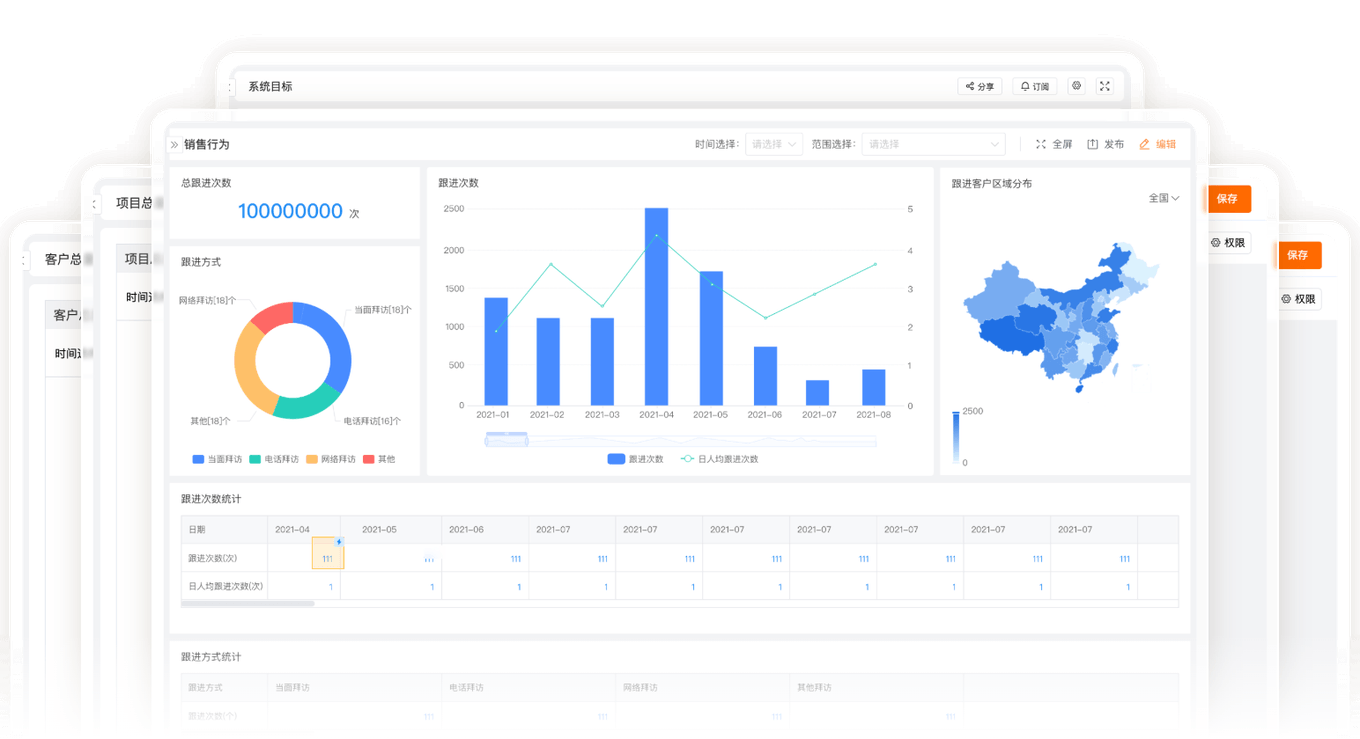Click the map visual range gradient bar
1360x739 pixels.
[x=956, y=437]
